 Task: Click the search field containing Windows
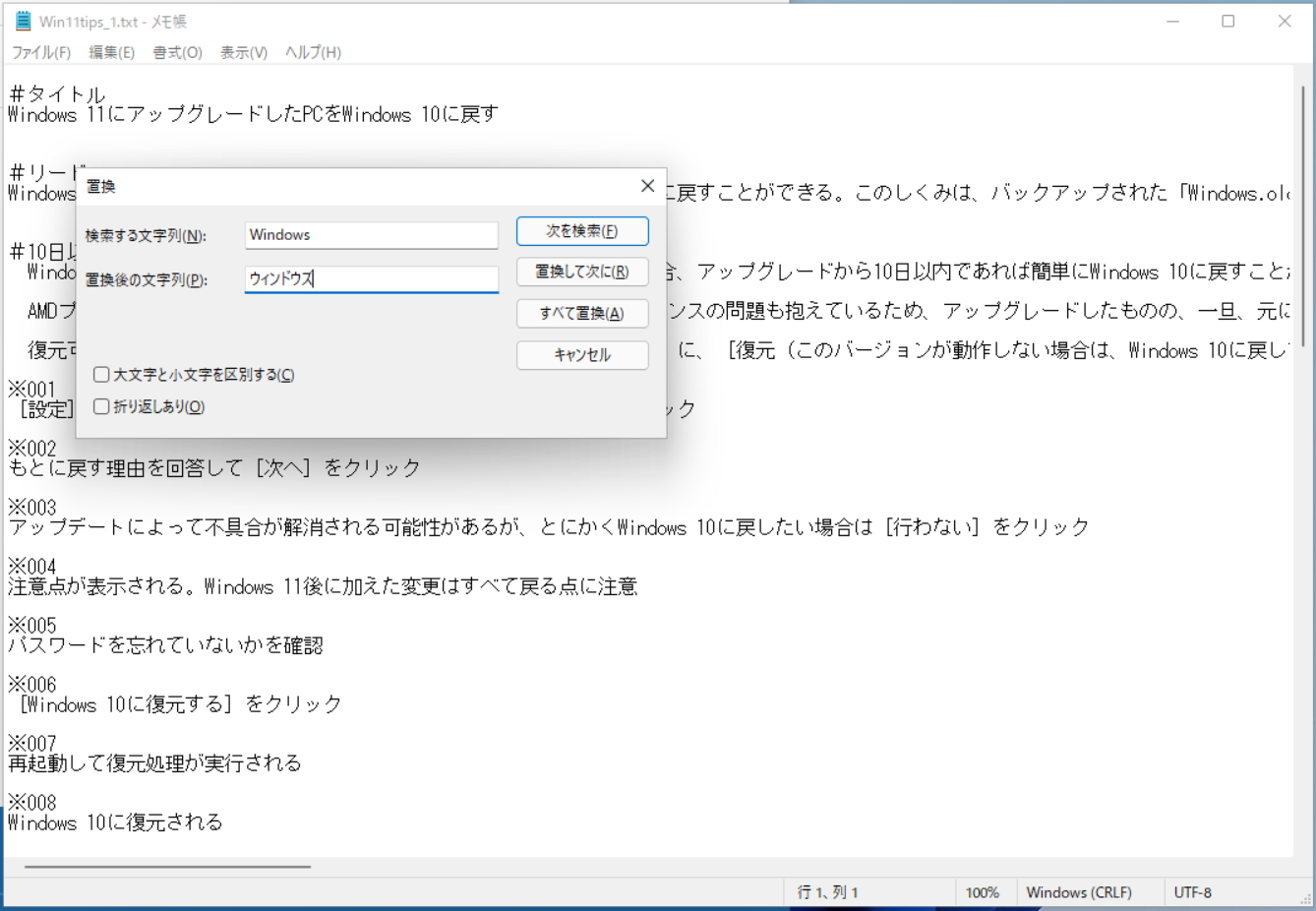coord(371,234)
